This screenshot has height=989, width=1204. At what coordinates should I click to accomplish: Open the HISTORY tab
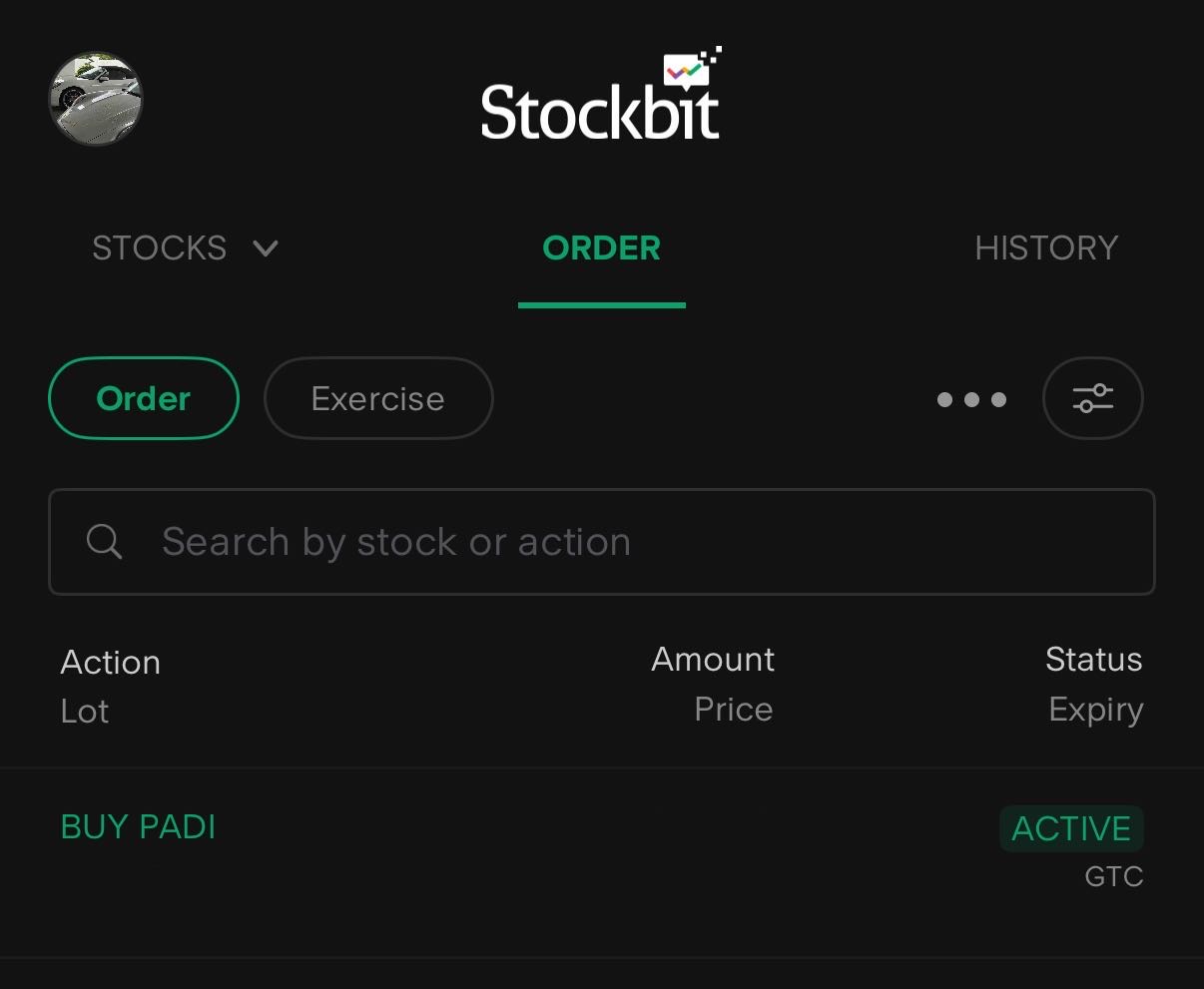[1045, 248]
